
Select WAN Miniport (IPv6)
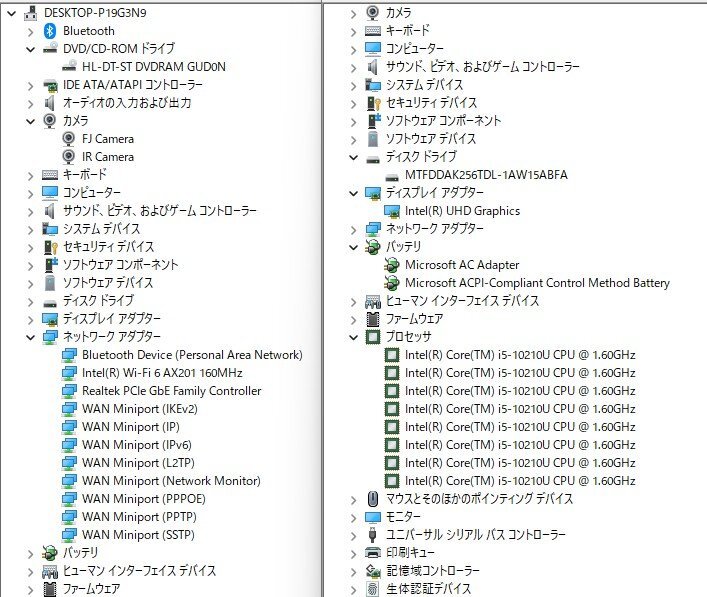click(x=137, y=445)
